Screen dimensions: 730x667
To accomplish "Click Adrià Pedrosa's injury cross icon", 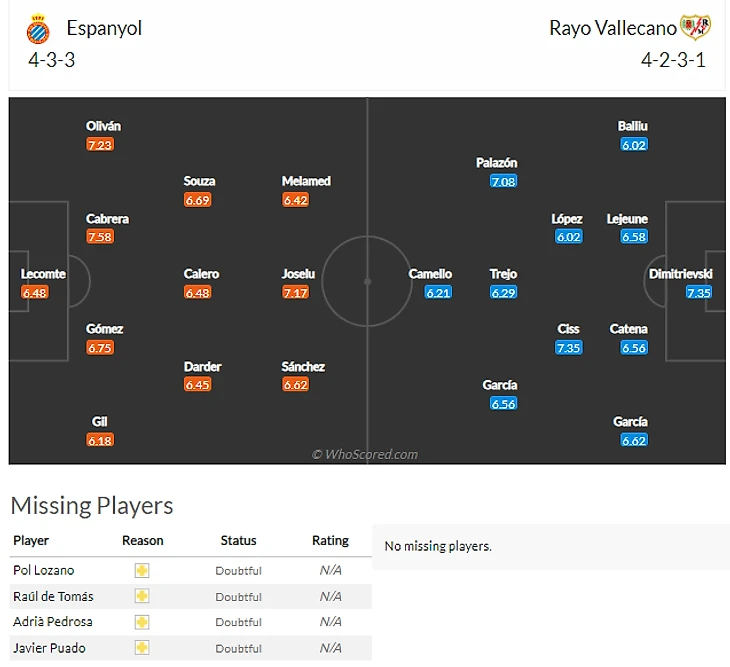I will (x=142, y=622).
